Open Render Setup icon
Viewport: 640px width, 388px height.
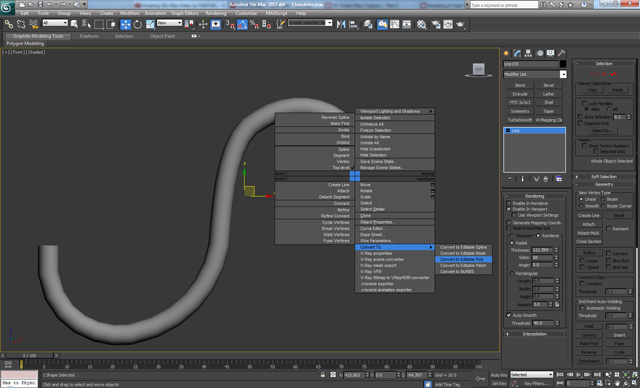tap(436, 24)
